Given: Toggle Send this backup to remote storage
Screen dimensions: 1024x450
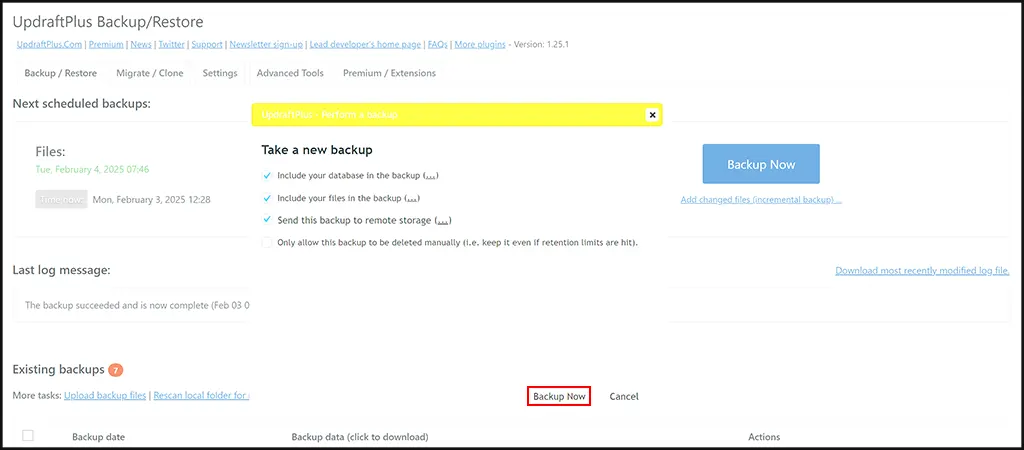Looking at the screenshot, I should point(266,220).
